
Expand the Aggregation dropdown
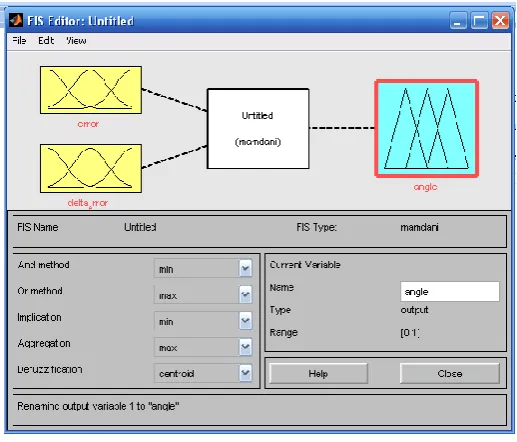pos(245,347)
